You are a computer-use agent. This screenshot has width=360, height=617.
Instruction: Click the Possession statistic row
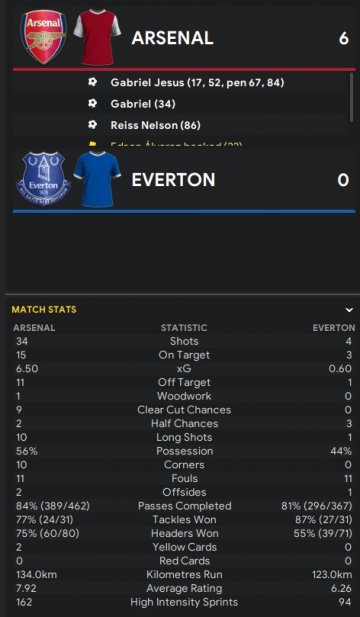[184, 451]
